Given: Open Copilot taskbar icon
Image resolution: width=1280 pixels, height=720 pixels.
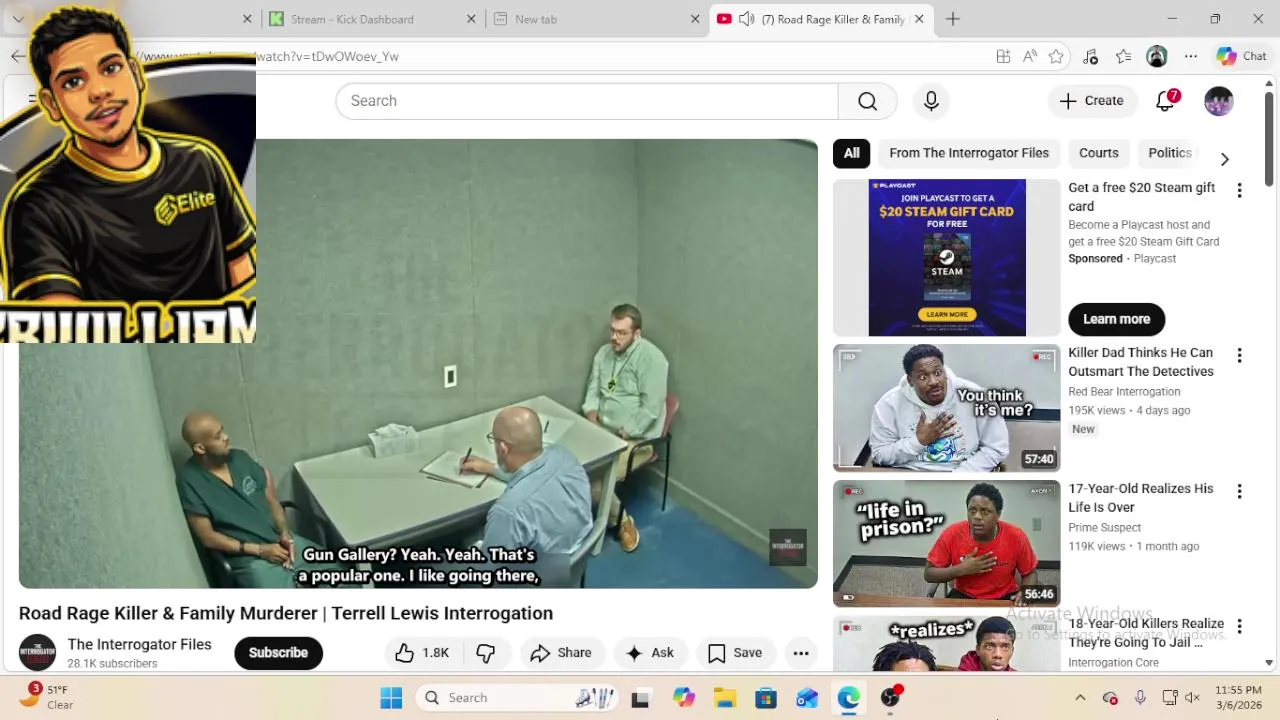Looking at the screenshot, I should [x=684, y=698].
